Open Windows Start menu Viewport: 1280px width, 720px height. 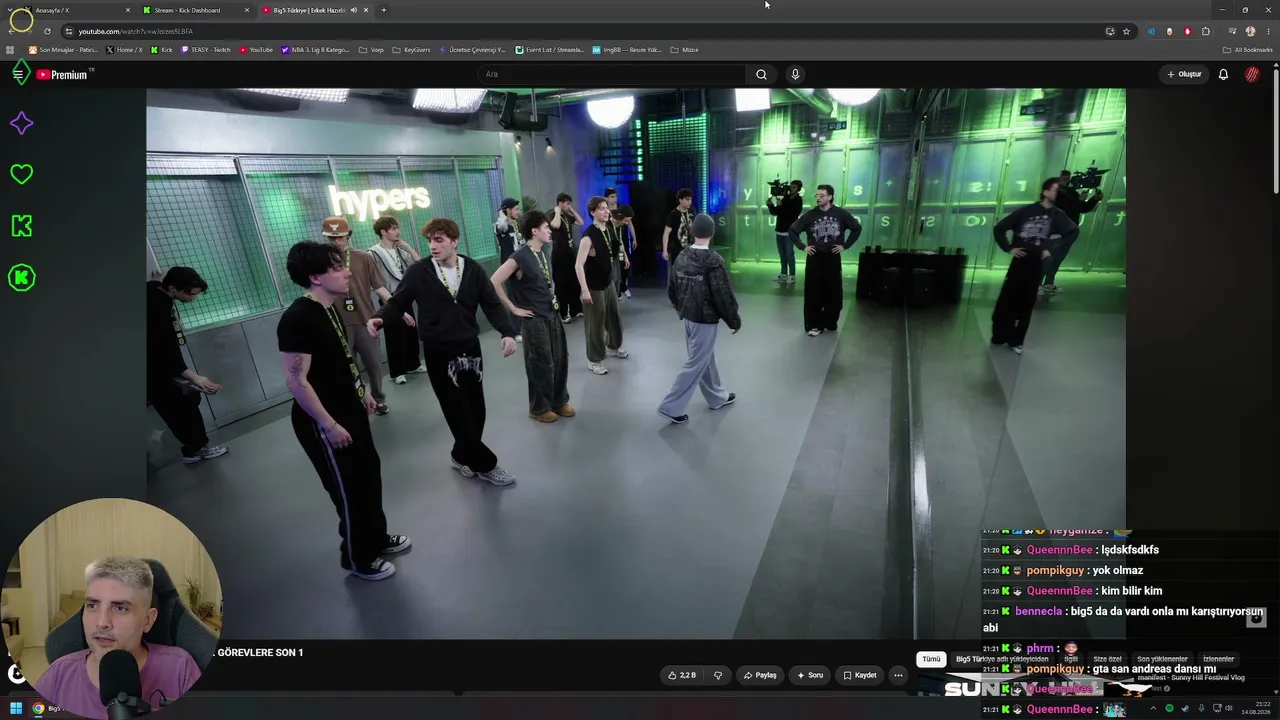16,709
